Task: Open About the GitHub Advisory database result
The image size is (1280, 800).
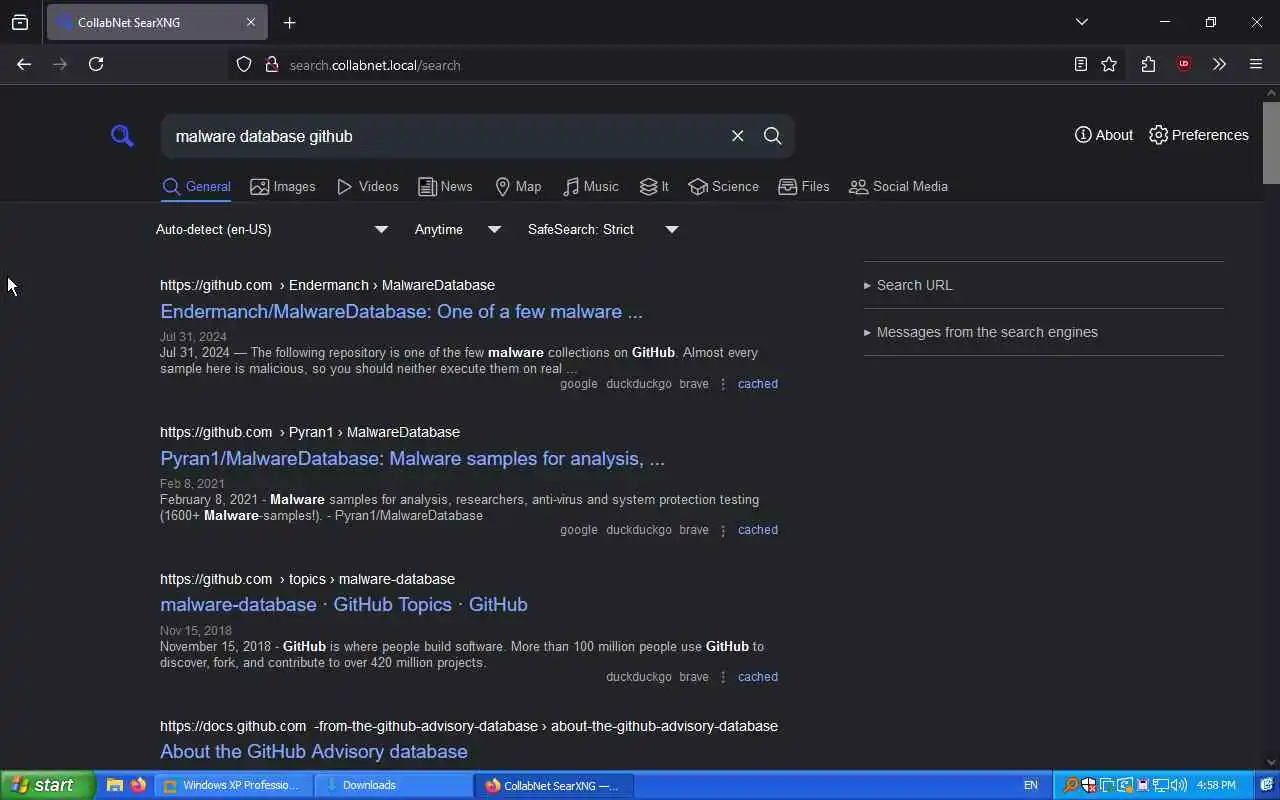Action: [314, 751]
